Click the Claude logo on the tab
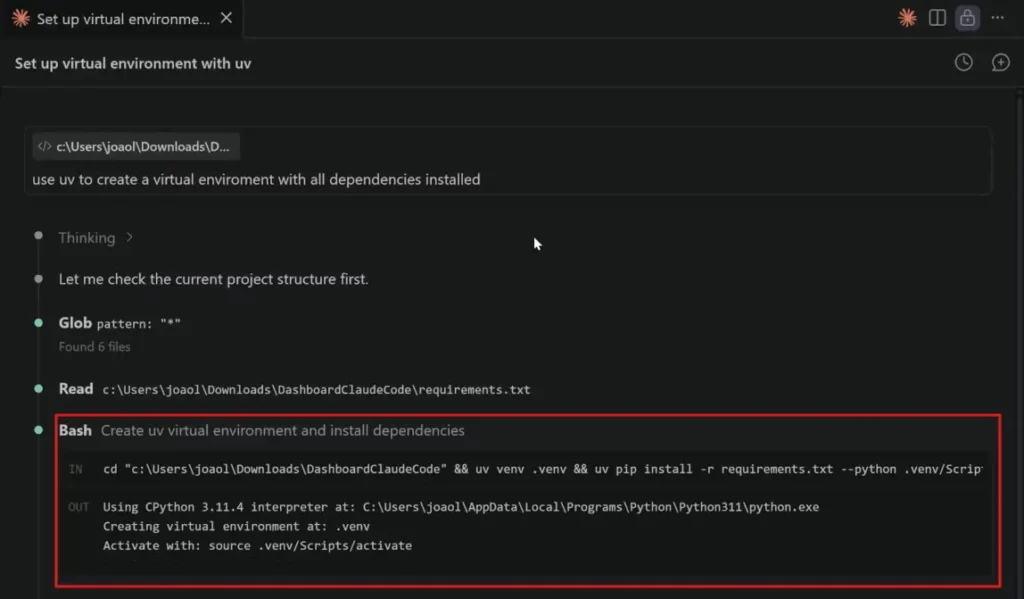This screenshot has width=1024, height=599. pos(21,18)
